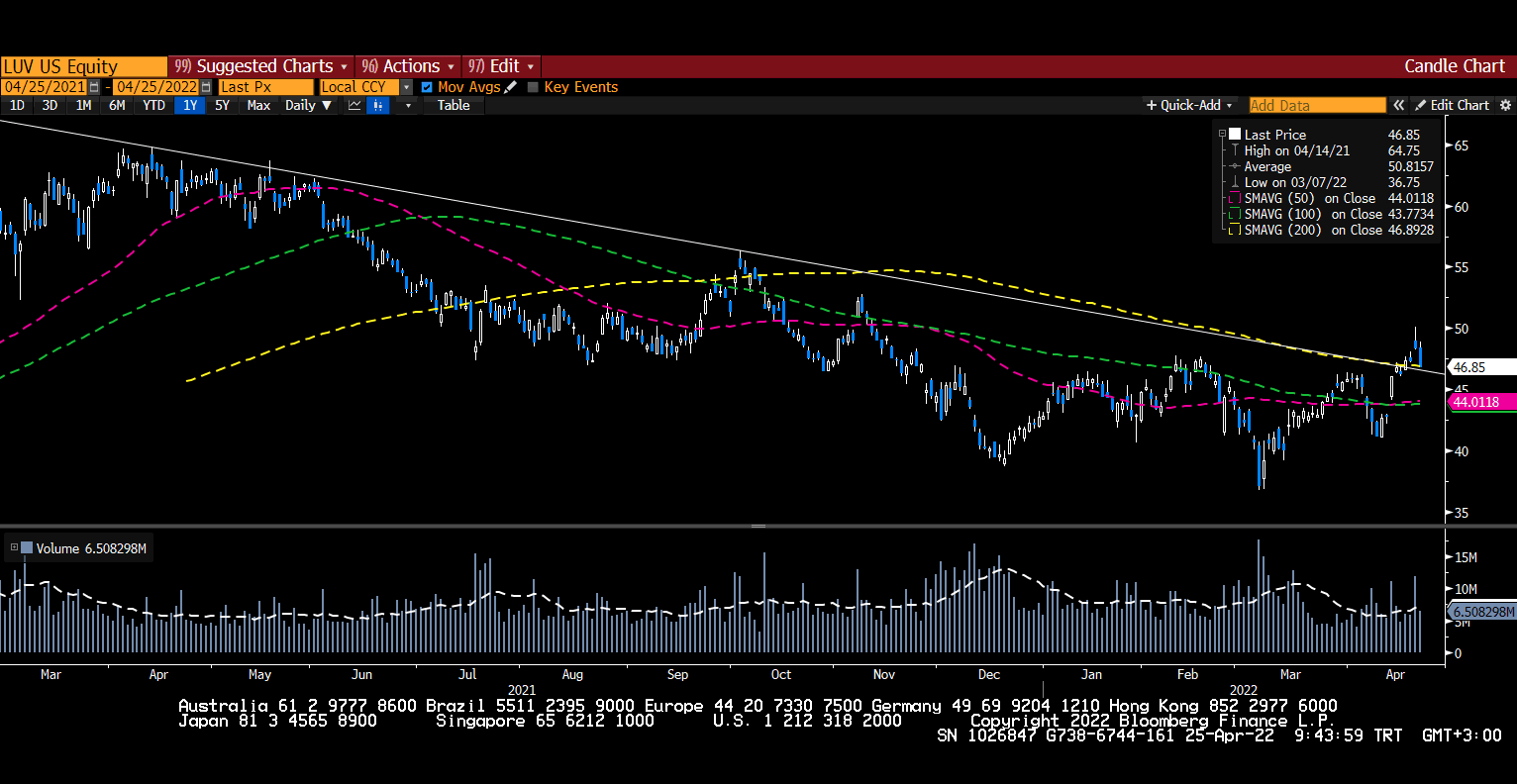Select the YTD time range tab
Image resolution: width=1517 pixels, height=784 pixels.
coord(153,105)
